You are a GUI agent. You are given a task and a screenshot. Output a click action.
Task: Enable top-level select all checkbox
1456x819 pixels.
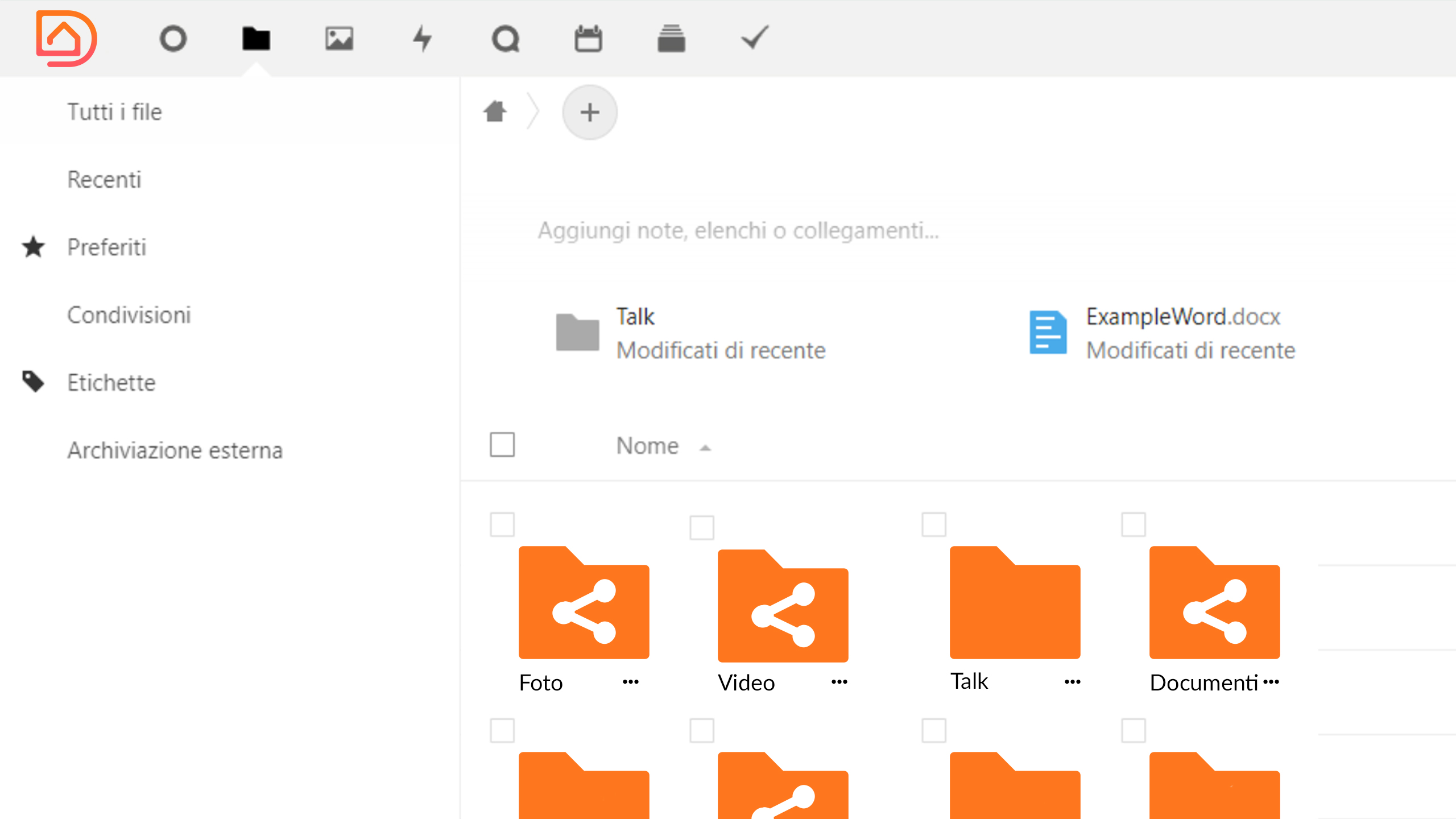point(503,445)
